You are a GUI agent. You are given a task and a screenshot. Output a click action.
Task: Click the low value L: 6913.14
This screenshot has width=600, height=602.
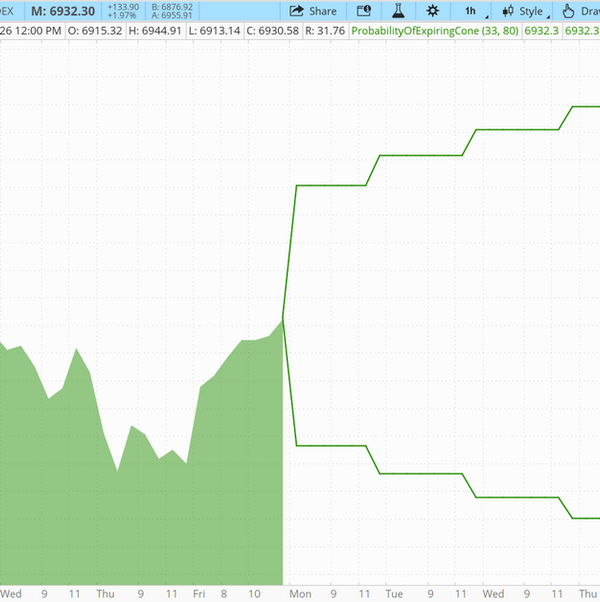point(215,31)
